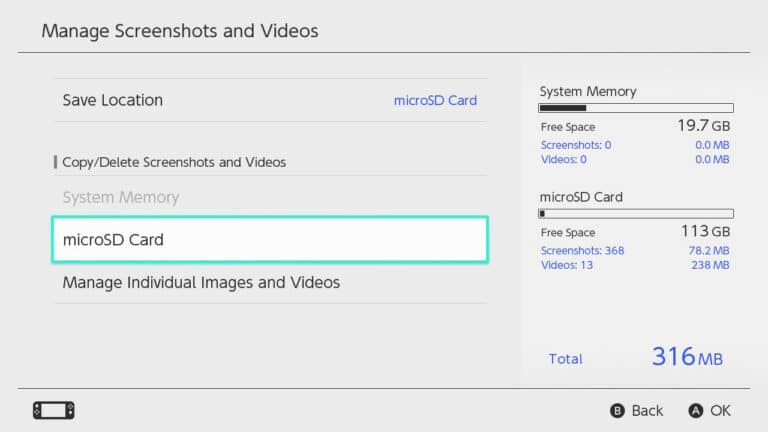Select the highlighted microSD Card option

[x=270, y=240]
